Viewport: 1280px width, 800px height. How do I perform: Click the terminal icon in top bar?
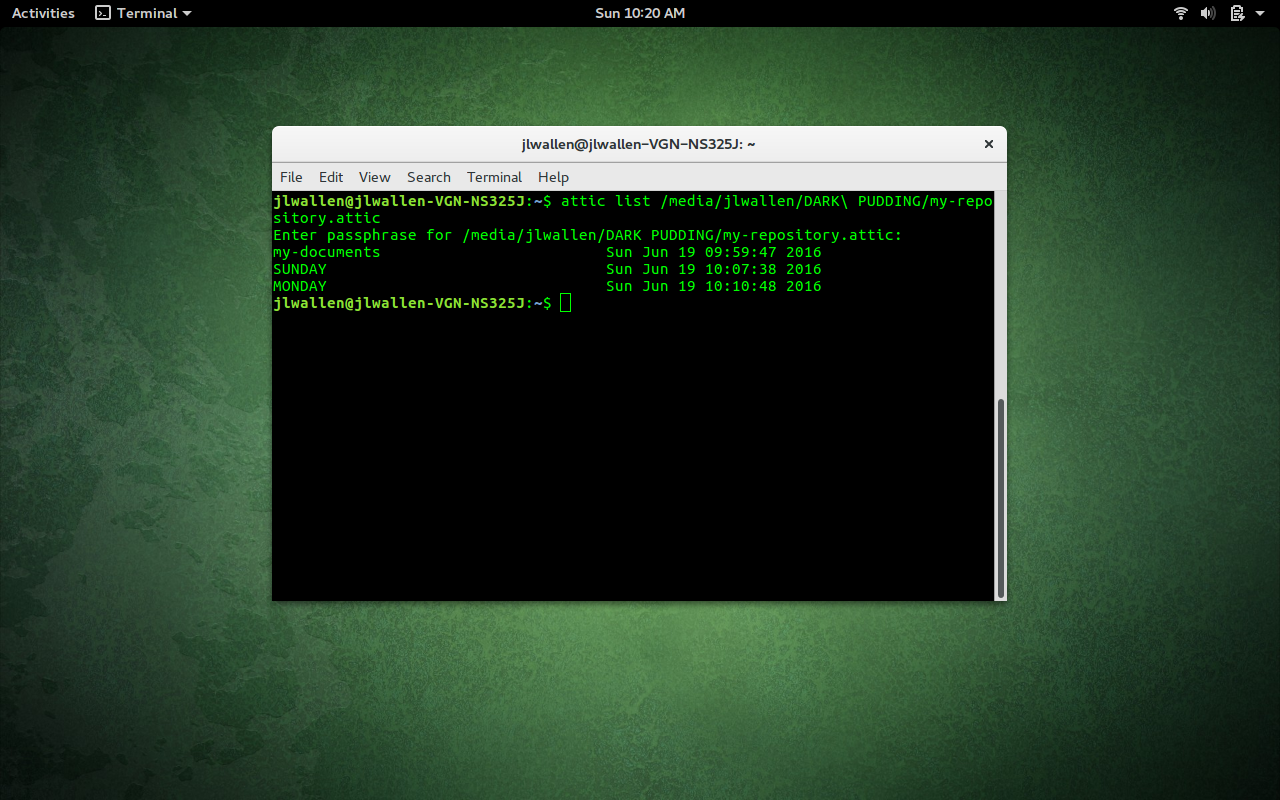(102, 13)
